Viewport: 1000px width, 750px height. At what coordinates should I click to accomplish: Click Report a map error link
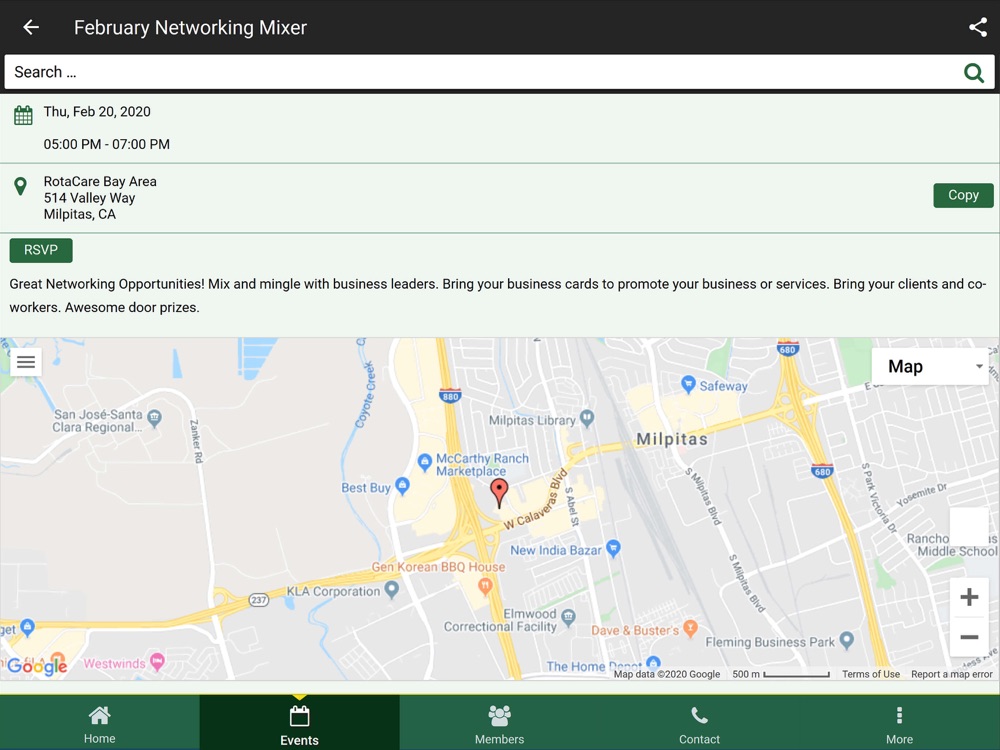pos(952,674)
